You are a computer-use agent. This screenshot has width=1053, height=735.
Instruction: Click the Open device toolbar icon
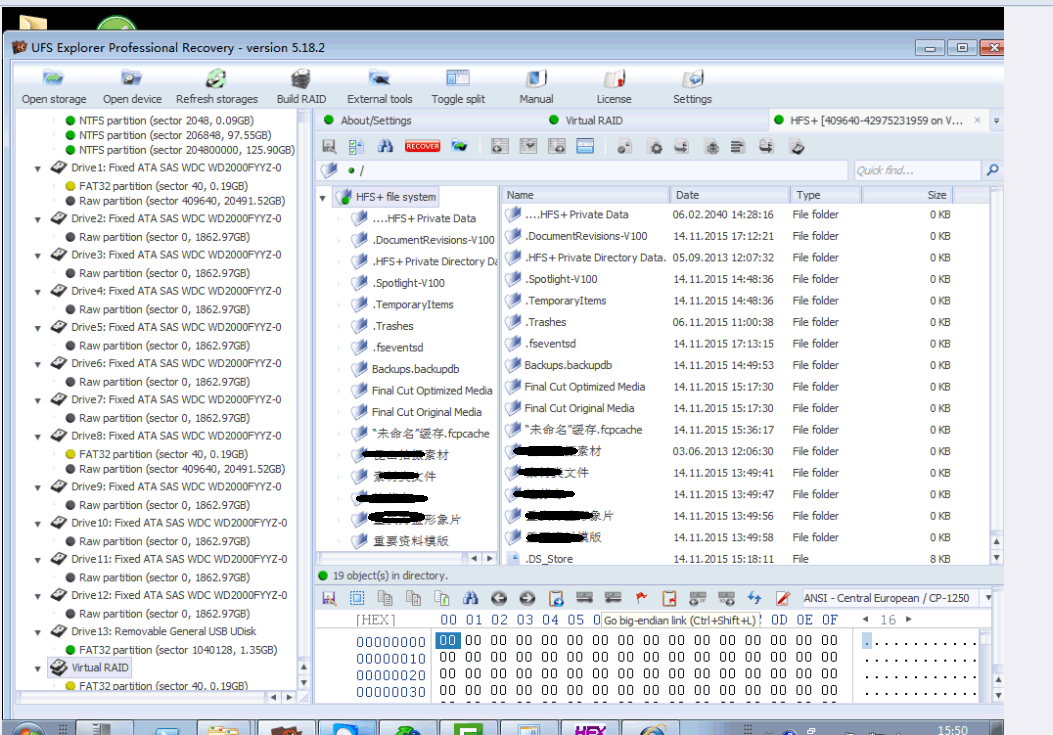pos(132,79)
